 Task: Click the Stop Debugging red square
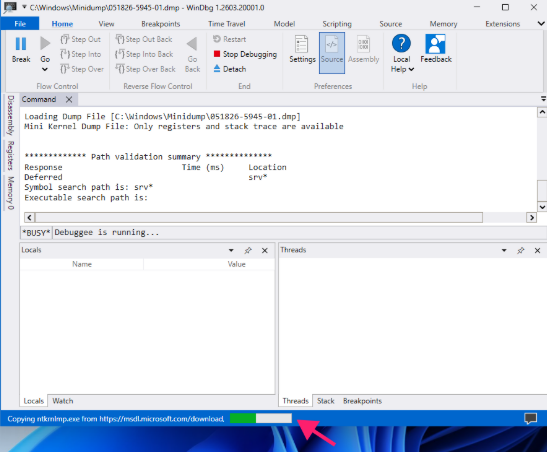tap(217, 54)
